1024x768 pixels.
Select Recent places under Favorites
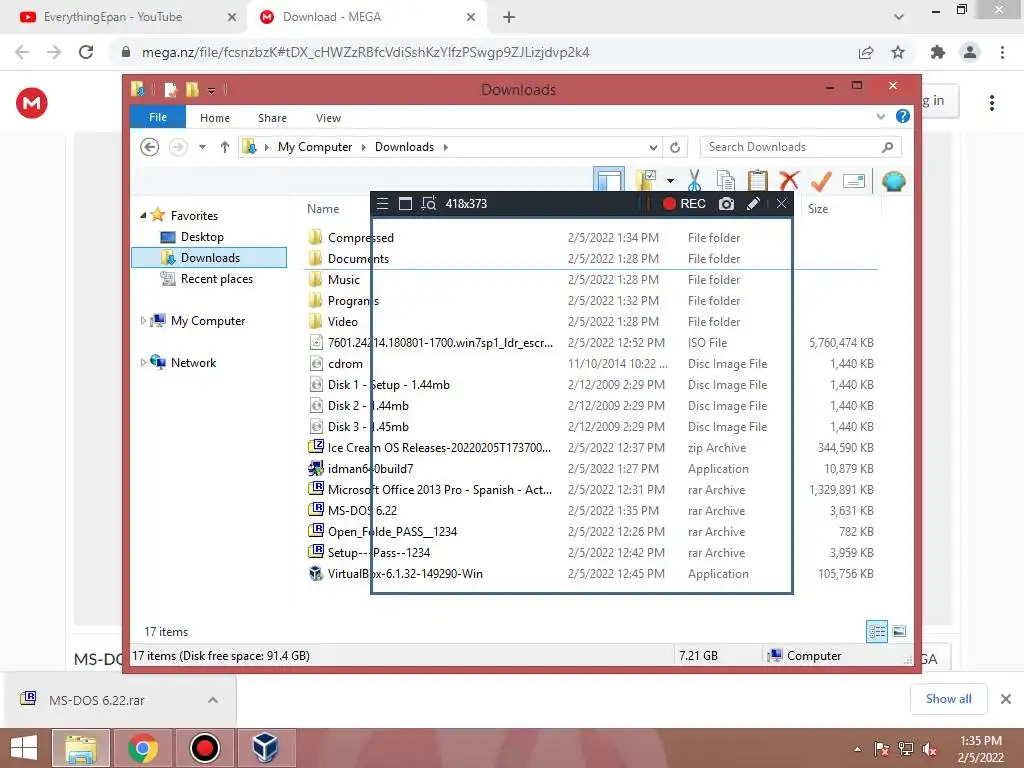[216, 279]
